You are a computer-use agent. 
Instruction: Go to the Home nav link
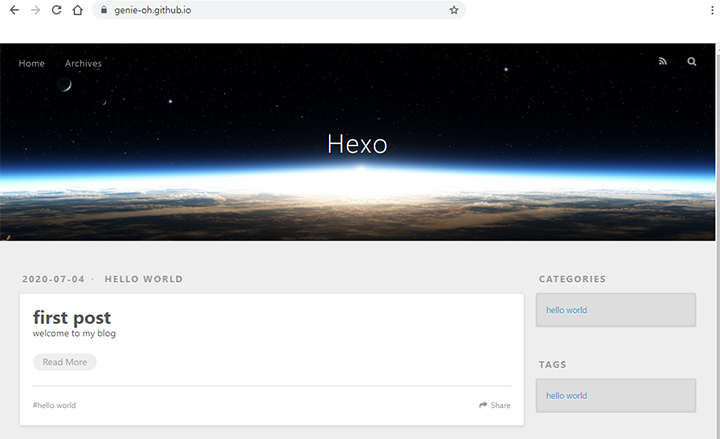32,63
